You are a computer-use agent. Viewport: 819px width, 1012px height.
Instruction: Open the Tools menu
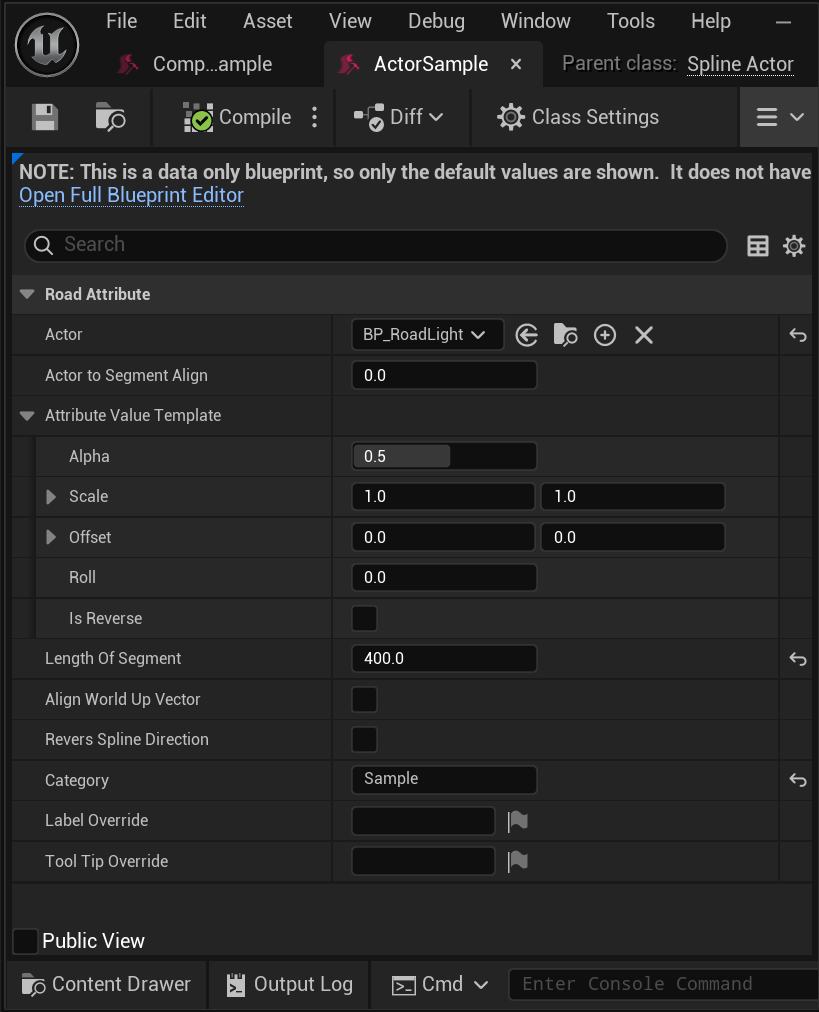631,21
